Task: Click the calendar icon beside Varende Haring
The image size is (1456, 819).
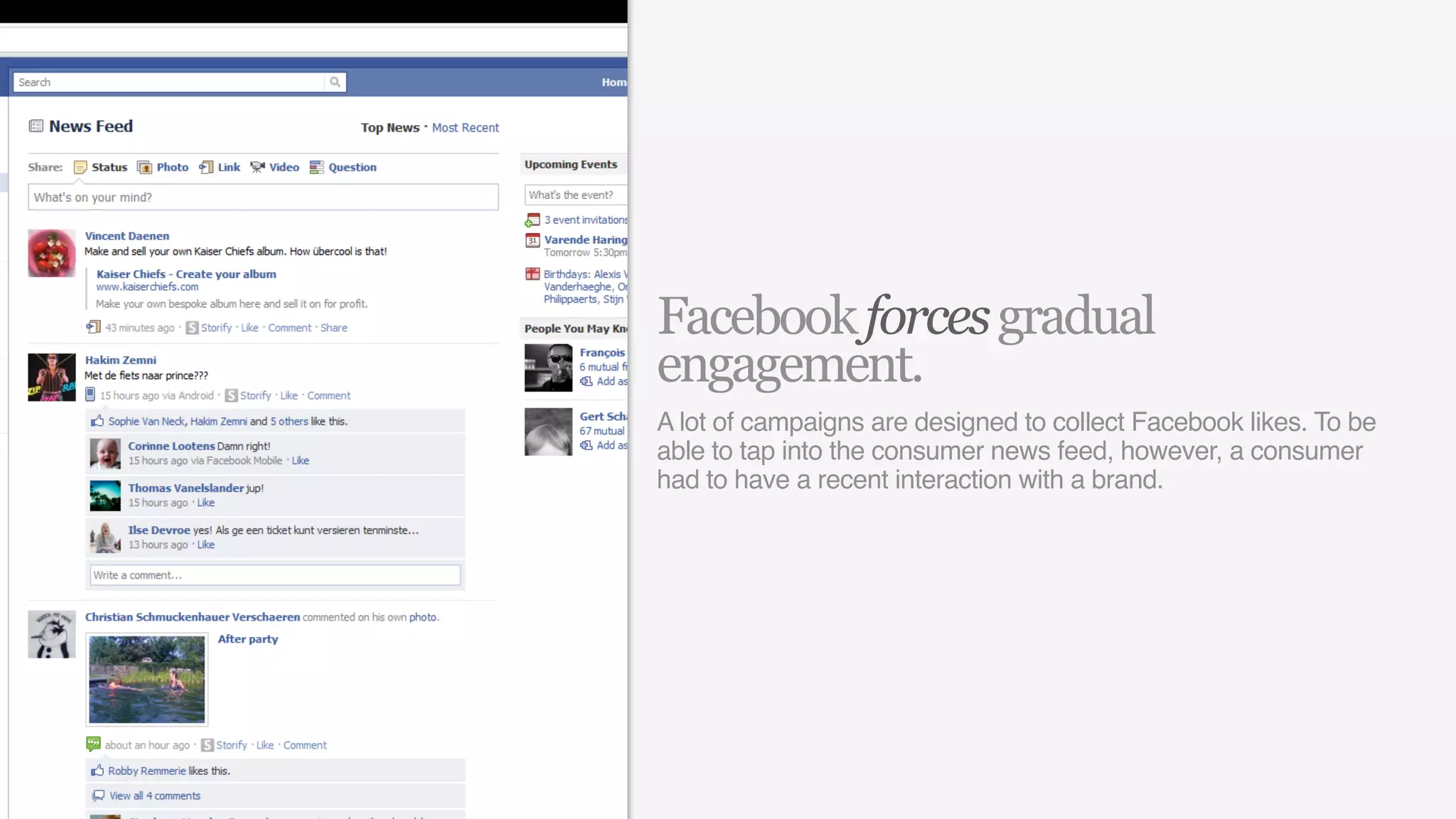Action: pos(532,240)
